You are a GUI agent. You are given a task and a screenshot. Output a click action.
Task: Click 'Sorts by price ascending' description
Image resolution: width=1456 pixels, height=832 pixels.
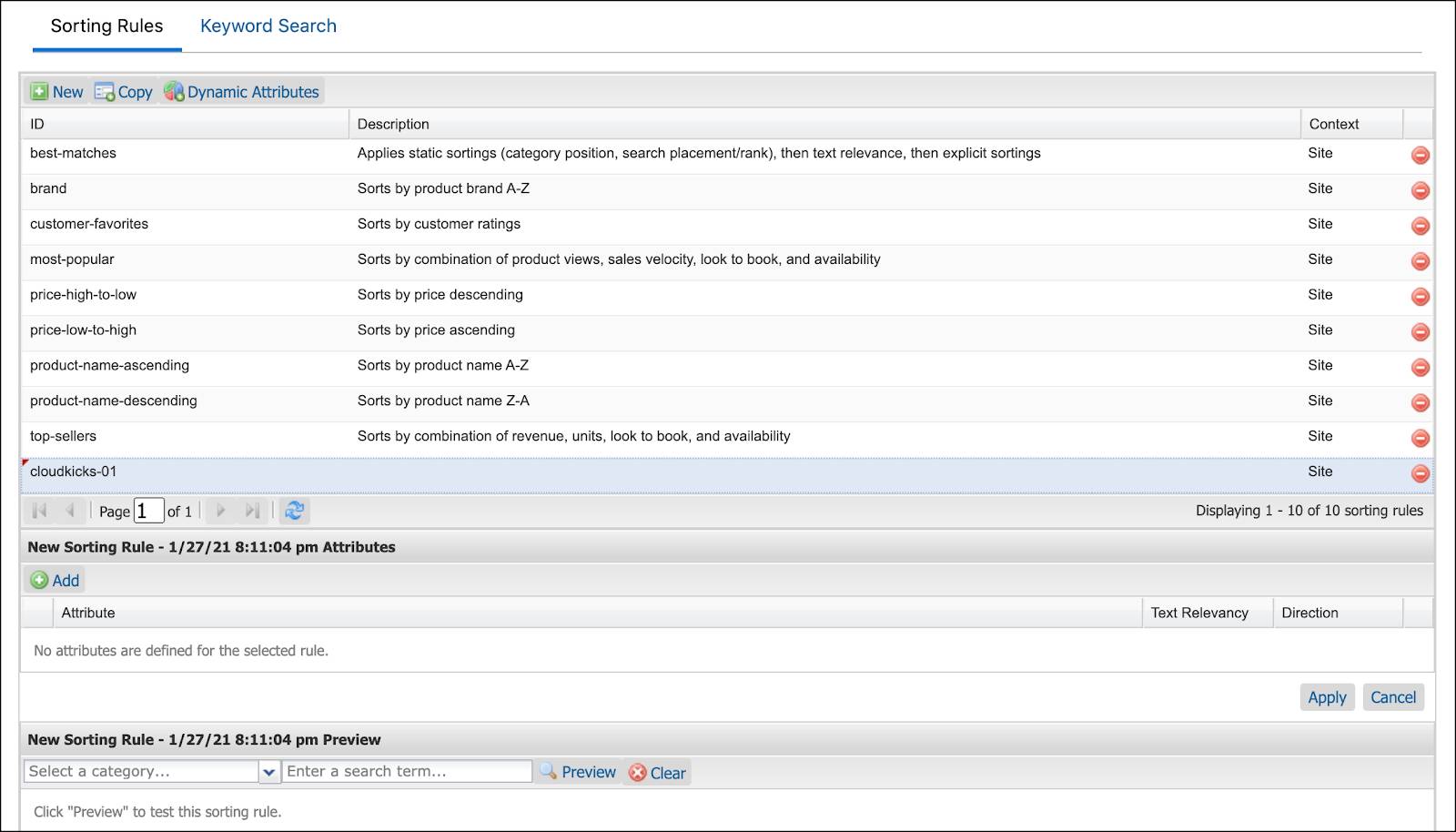[436, 330]
